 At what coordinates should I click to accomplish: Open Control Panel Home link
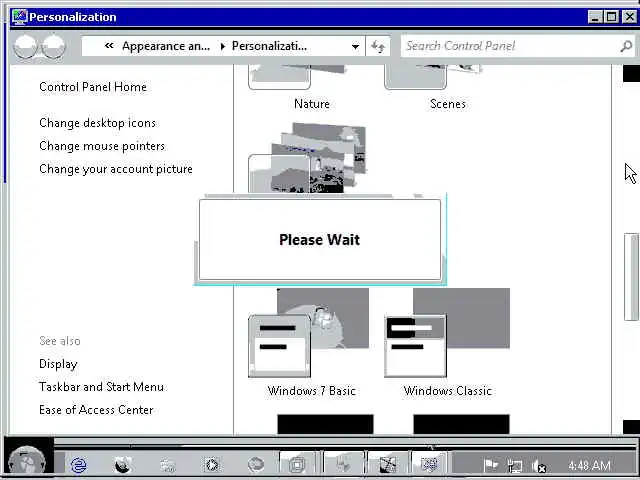point(93,87)
